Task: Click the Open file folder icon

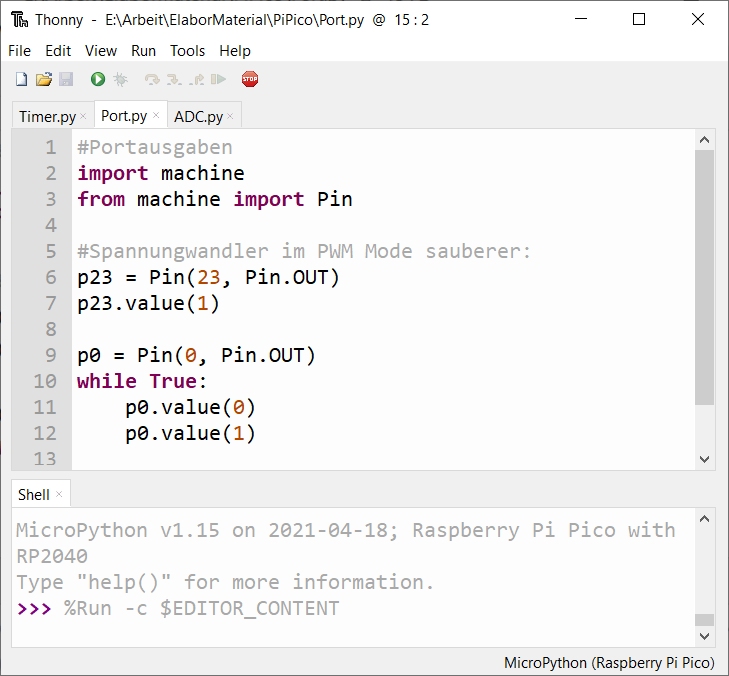Action: pyautogui.click(x=43, y=79)
